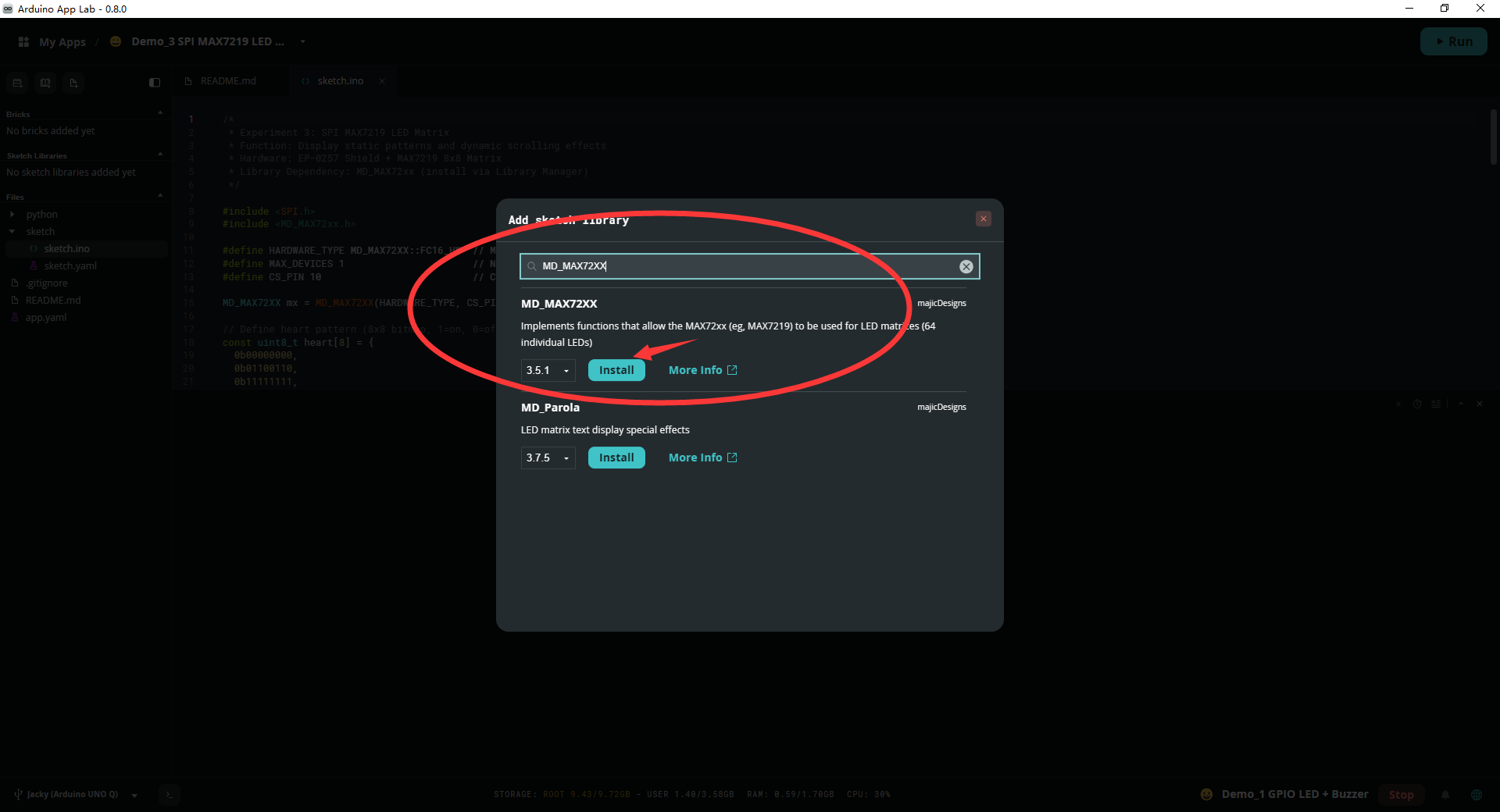Image resolution: width=1500 pixels, height=812 pixels.
Task: Click the add brick icon
Action: pos(17,83)
